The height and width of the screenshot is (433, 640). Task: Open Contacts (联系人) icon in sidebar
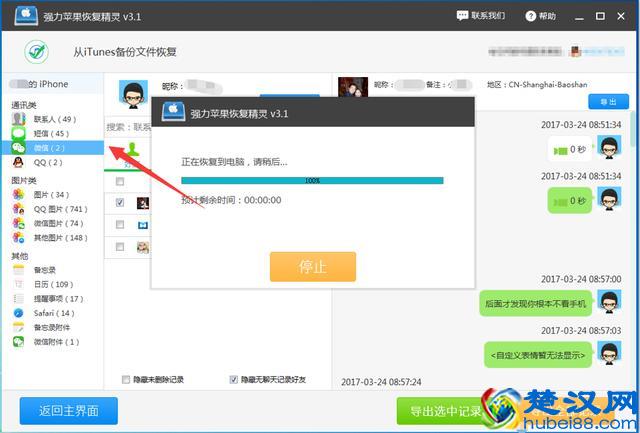[x=18, y=119]
